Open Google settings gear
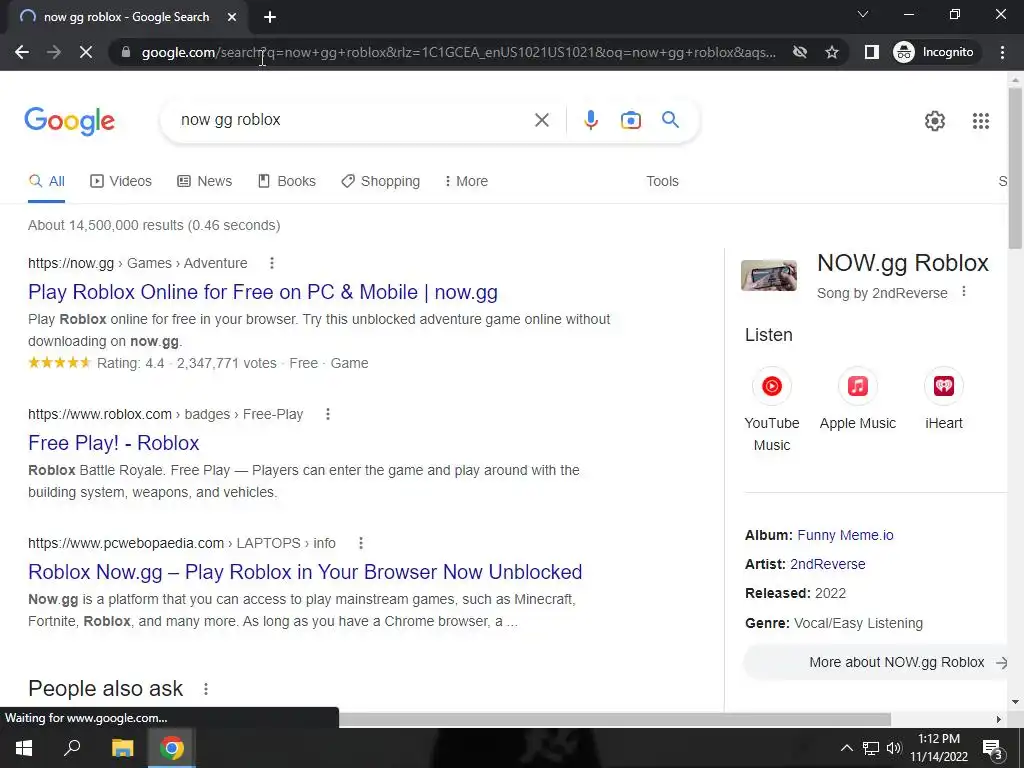Screen dimensions: 1024x768 (x=935, y=121)
